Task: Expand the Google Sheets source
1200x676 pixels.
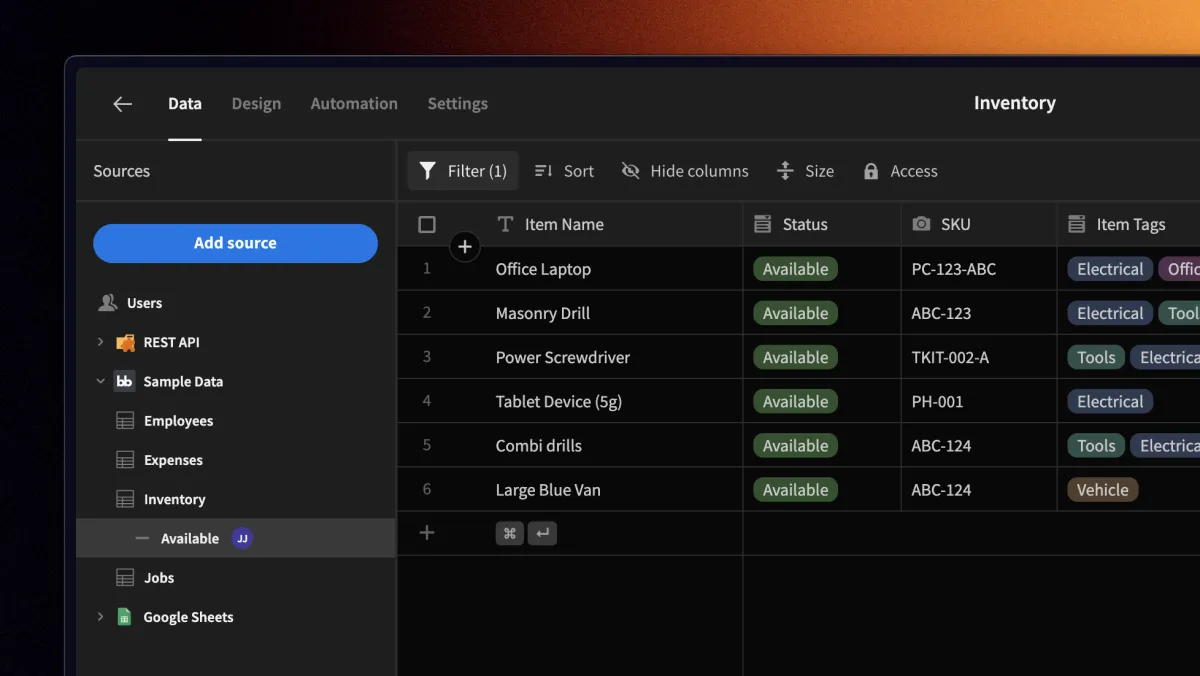Action: (x=100, y=617)
